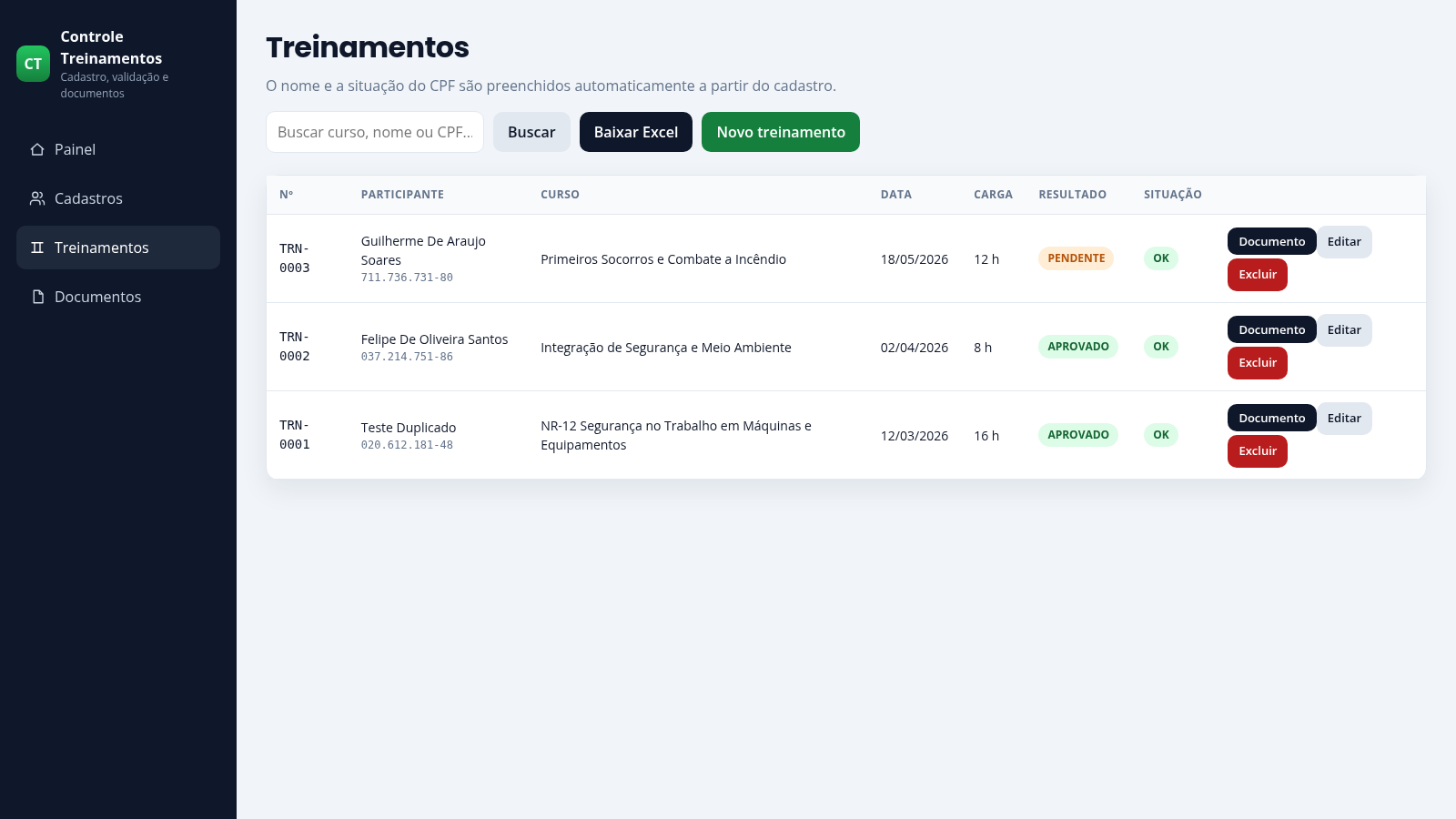Click CPF 020.612.181-48
This screenshot has width=1456, height=819.
[x=407, y=445]
